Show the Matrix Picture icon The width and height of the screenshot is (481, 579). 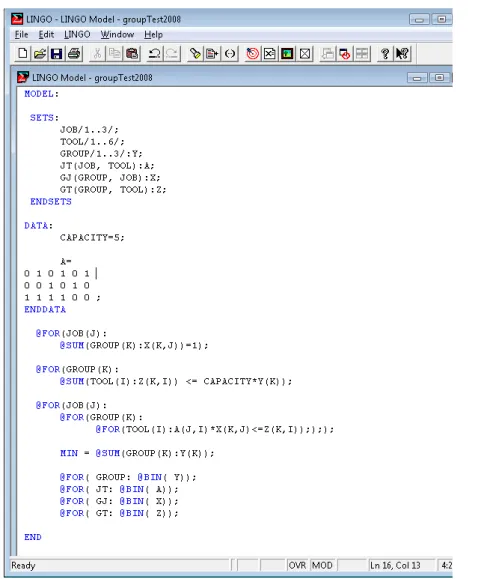click(x=287, y=54)
